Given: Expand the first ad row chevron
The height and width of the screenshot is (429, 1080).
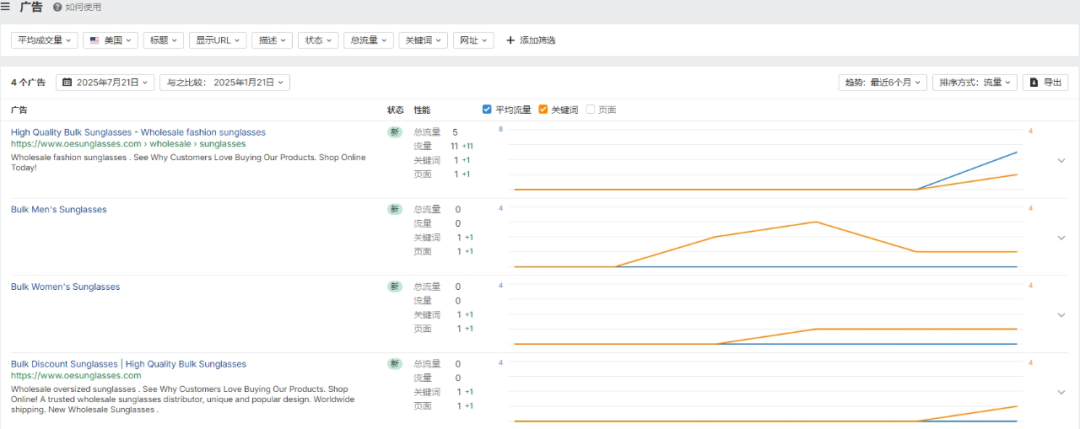Looking at the screenshot, I should (x=1061, y=160).
